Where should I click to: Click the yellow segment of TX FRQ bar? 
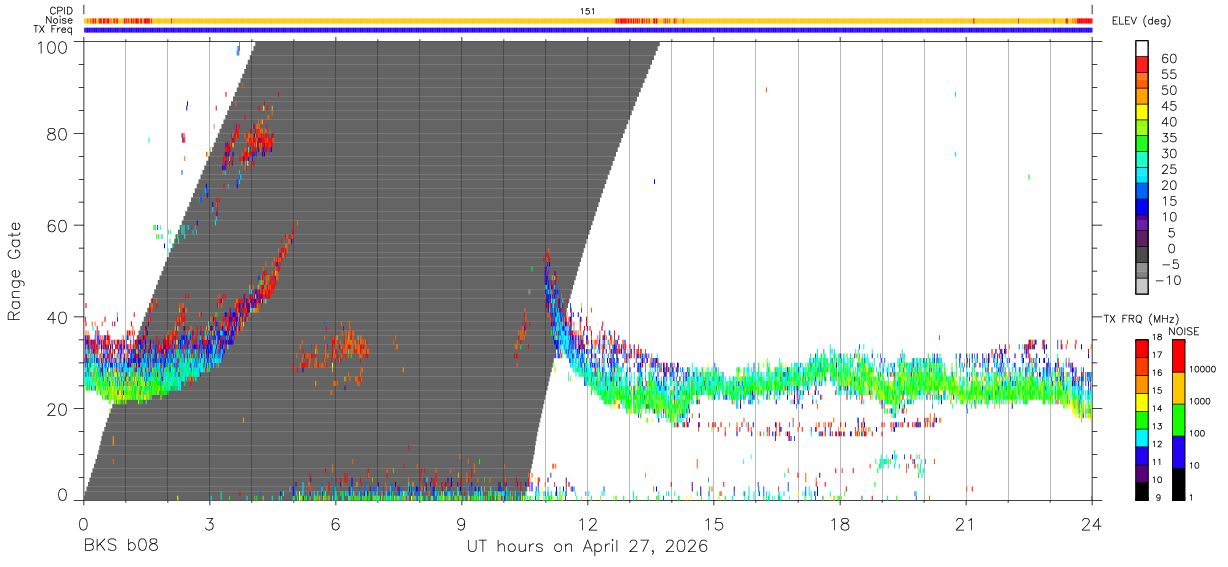1141,402
